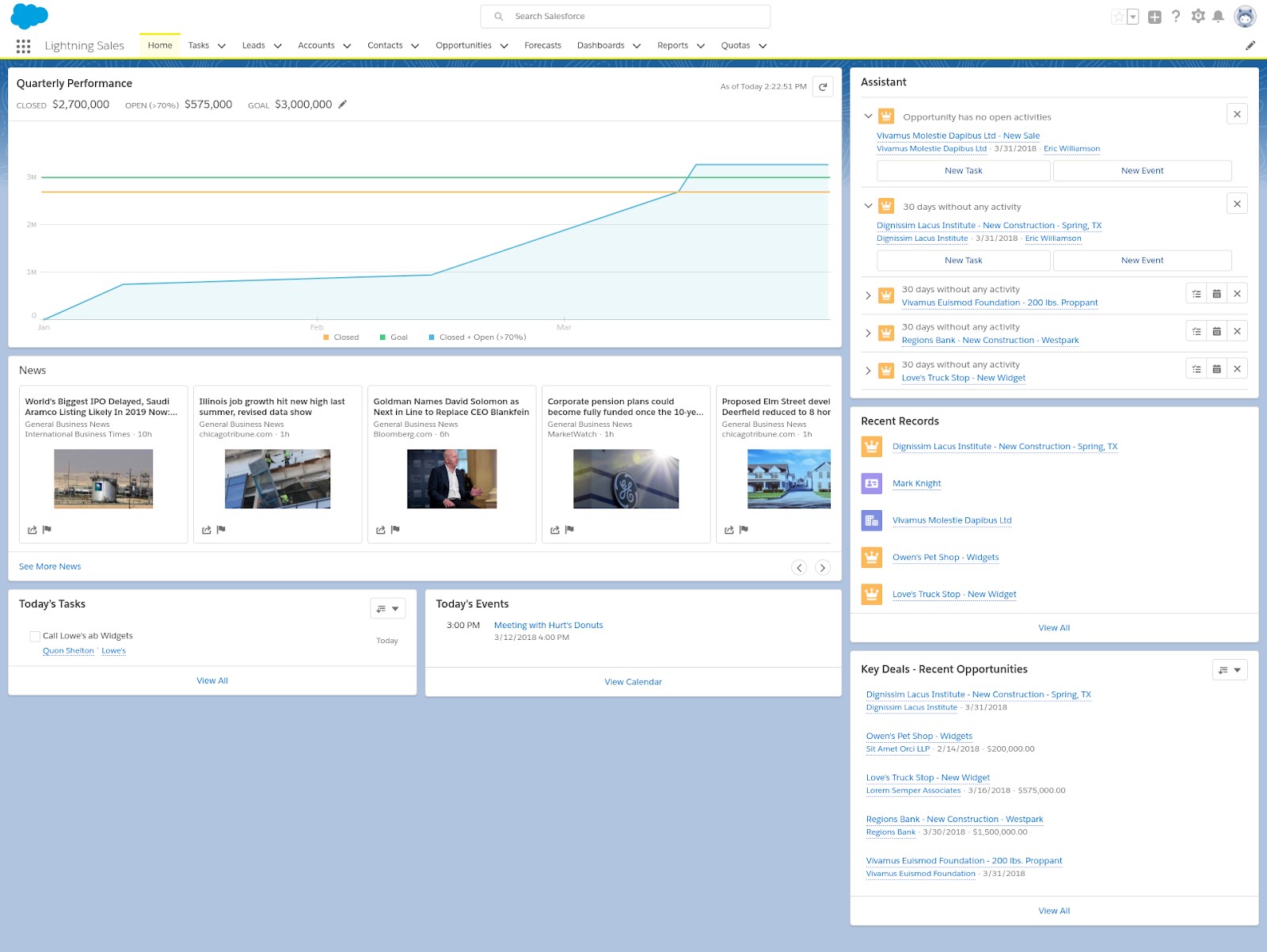Flag the Goldman David Solomon article

click(395, 530)
